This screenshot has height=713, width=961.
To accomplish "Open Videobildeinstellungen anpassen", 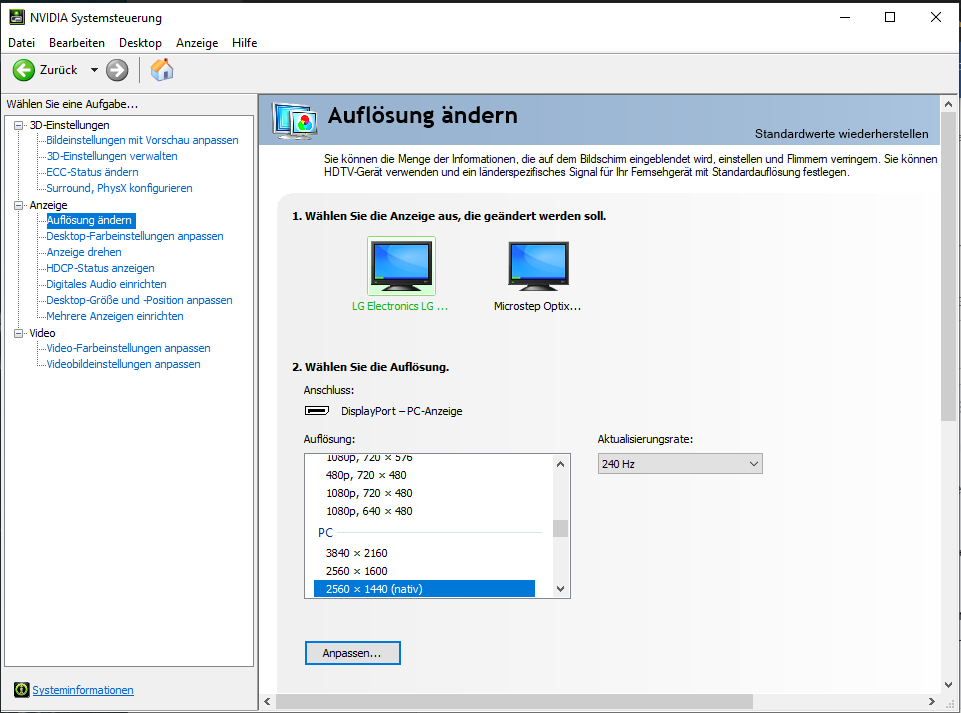I will pyautogui.click(x=124, y=364).
